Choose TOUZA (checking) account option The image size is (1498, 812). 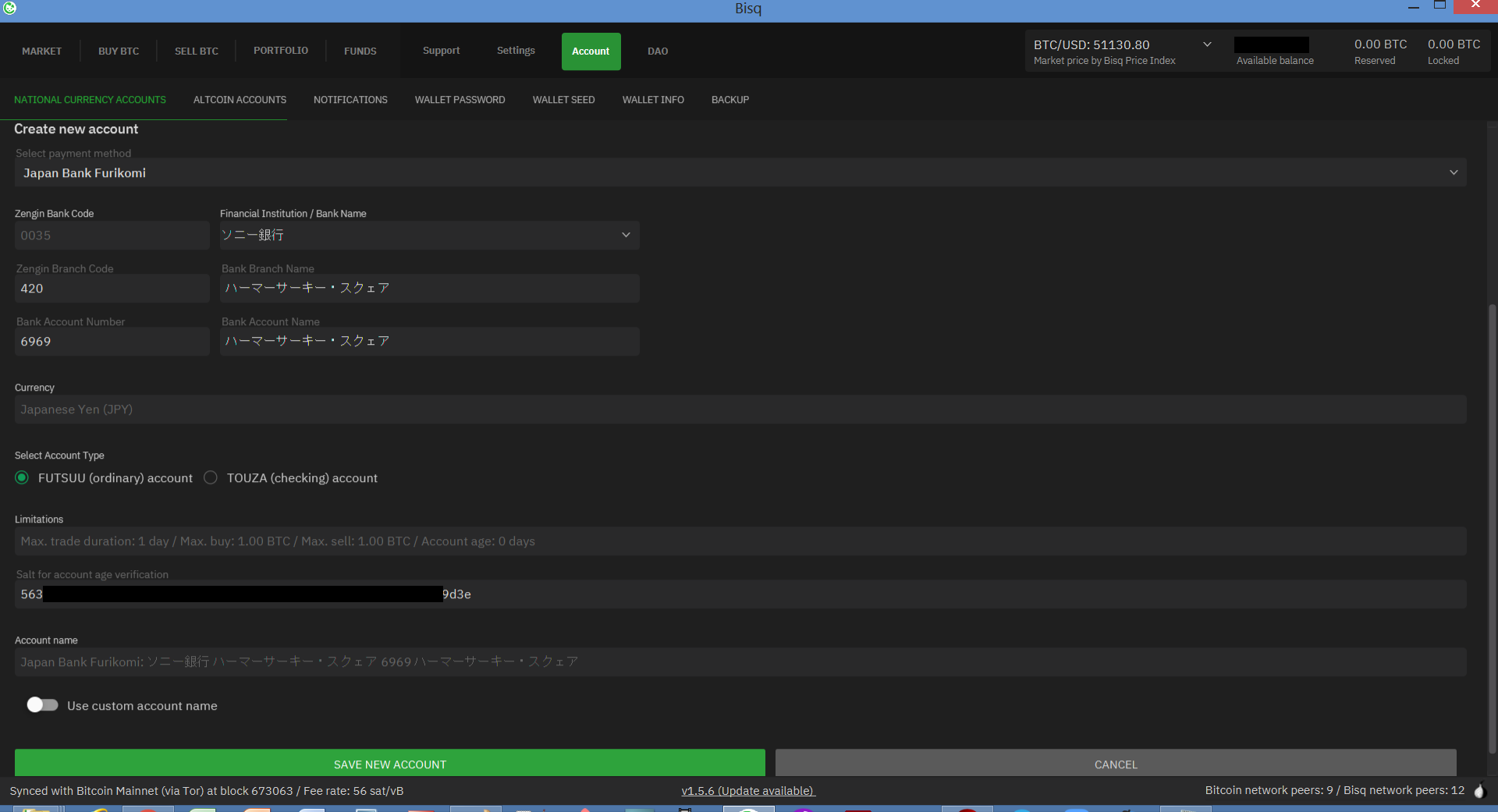(x=211, y=477)
